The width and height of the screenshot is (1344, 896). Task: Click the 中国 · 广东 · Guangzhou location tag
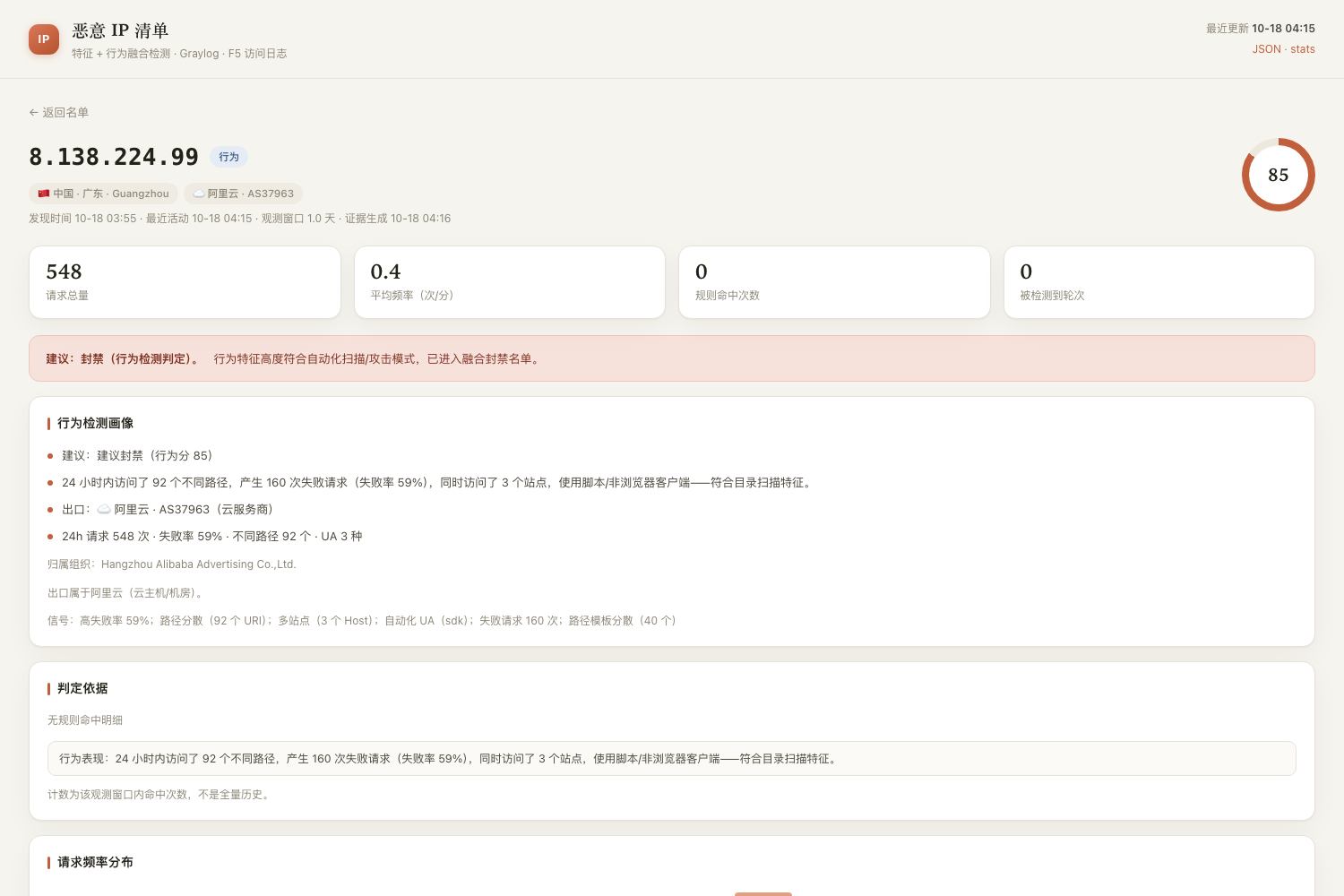pyautogui.click(x=103, y=194)
